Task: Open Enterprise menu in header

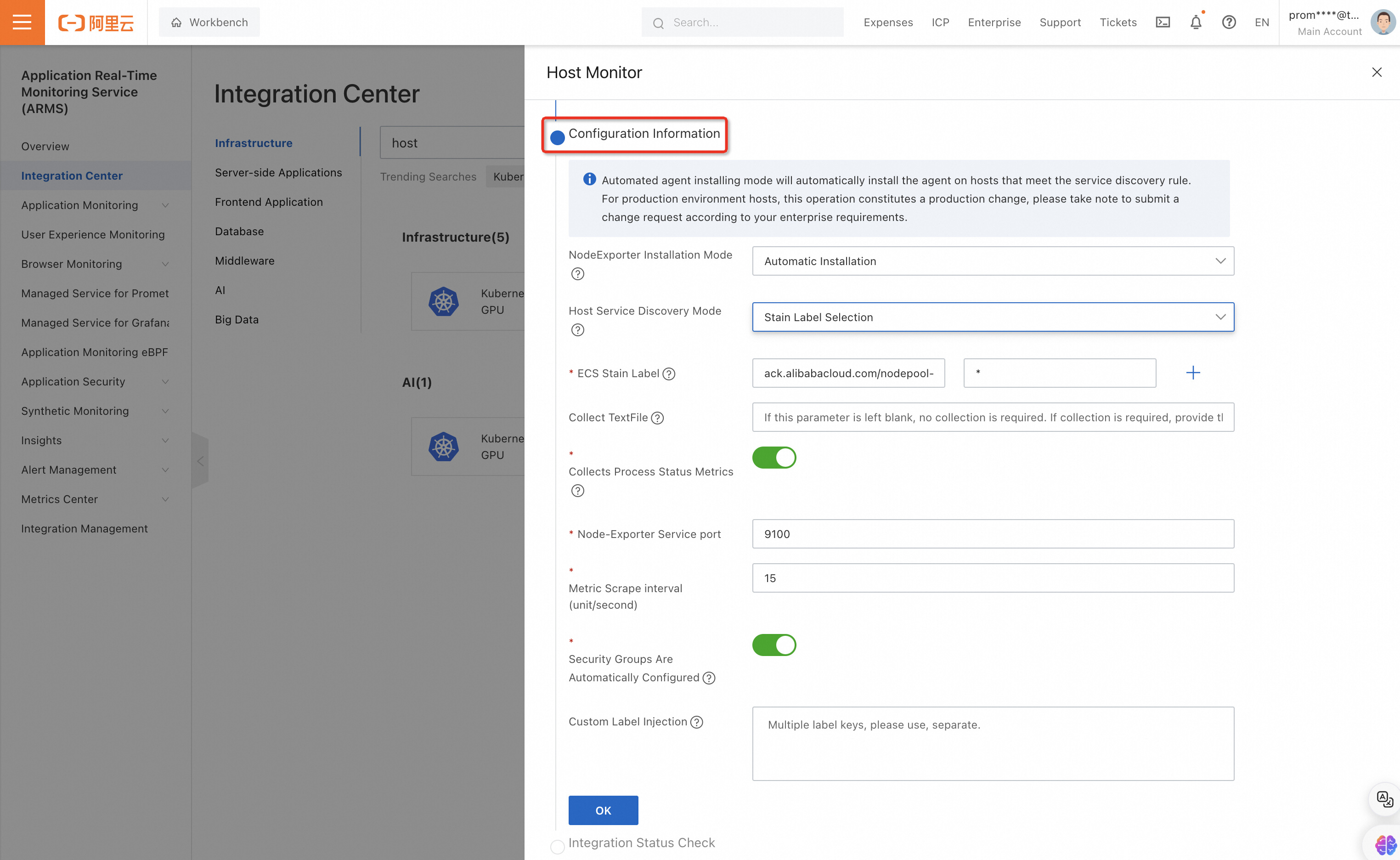Action: [994, 22]
